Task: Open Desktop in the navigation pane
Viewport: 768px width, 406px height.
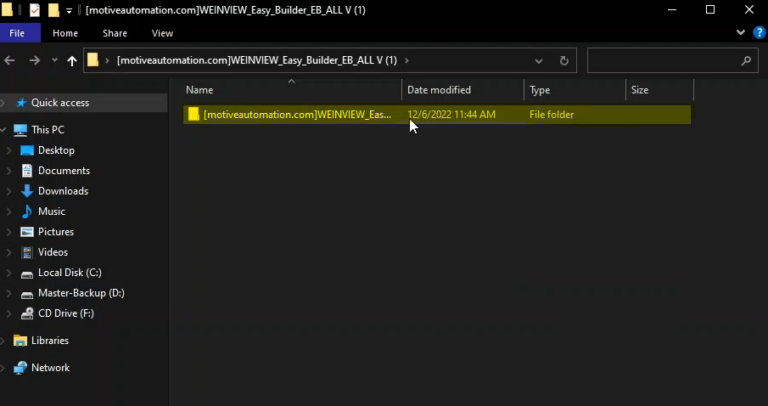Action: pyautogui.click(x=56, y=150)
